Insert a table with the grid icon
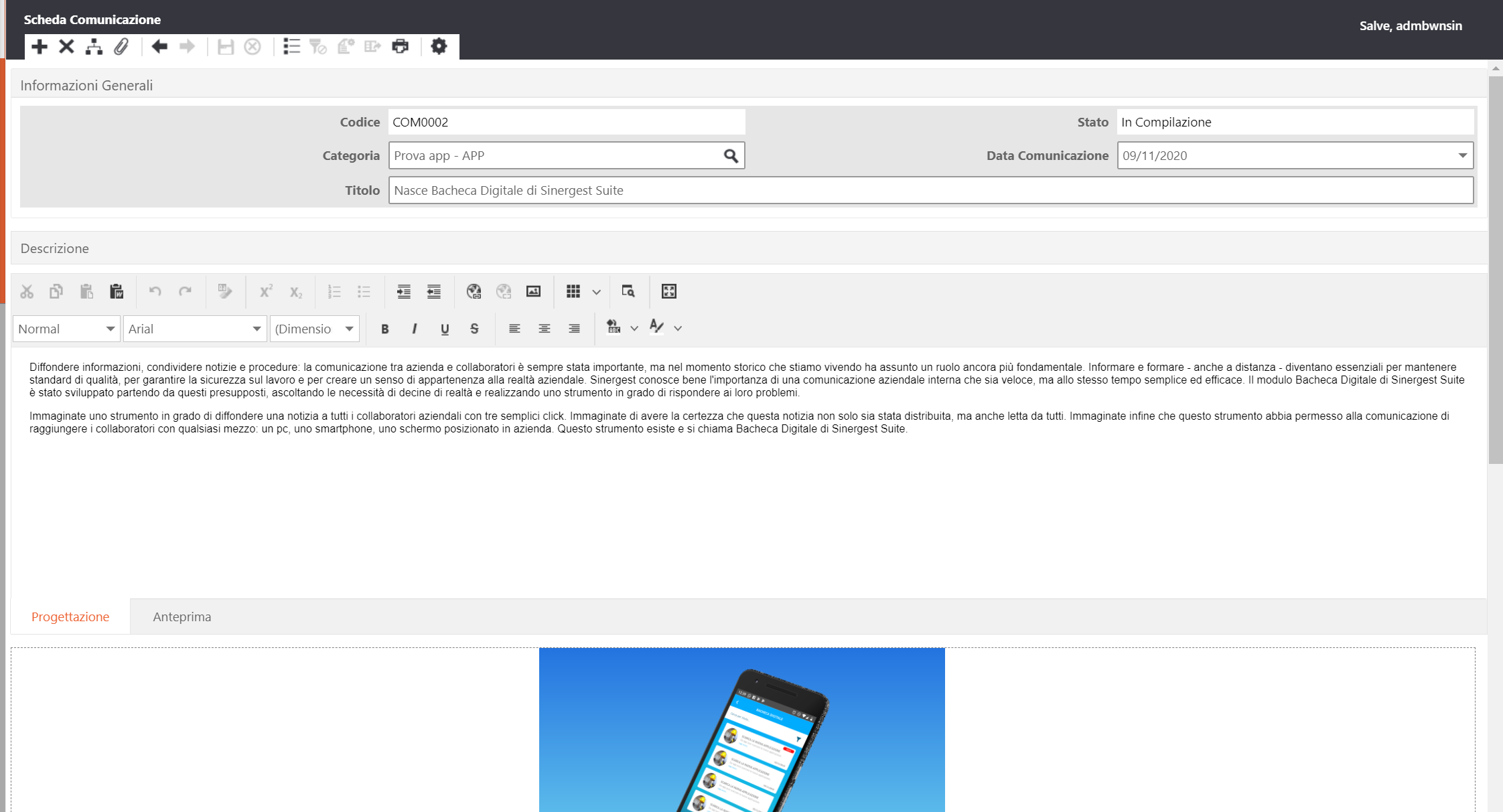 [573, 291]
